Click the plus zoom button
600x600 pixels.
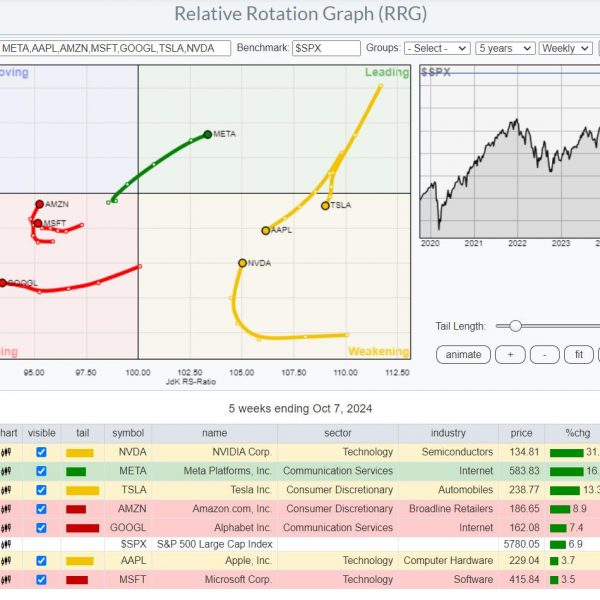[510, 355]
